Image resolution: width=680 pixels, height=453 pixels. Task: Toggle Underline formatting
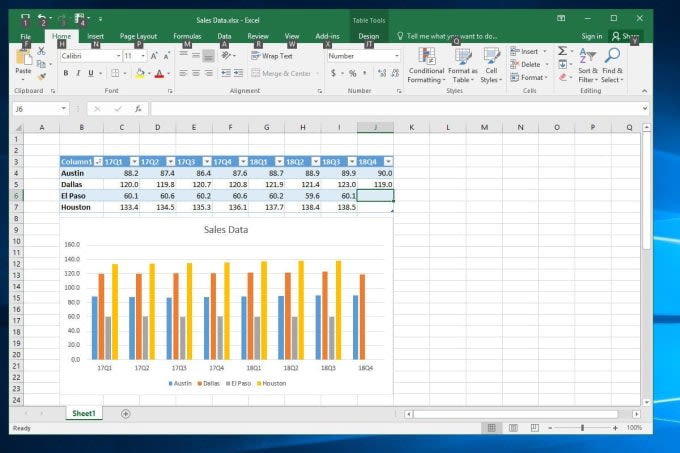[x=91, y=73]
